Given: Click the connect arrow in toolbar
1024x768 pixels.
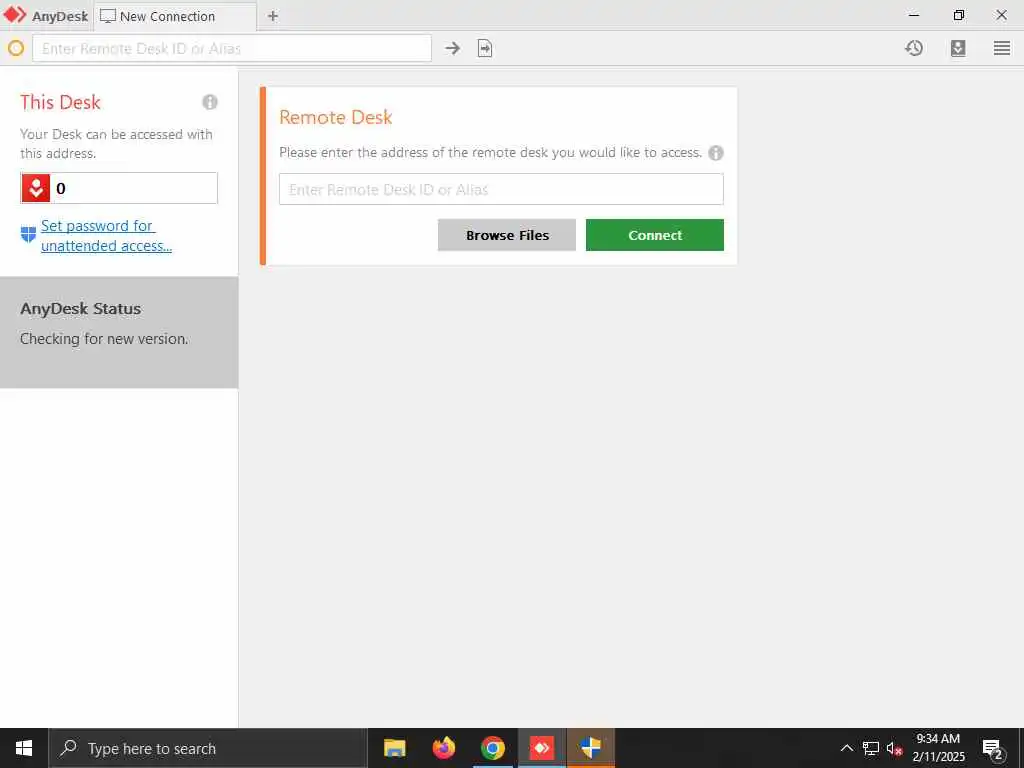Looking at the screenshot, I should pyautogui.click(x=453, y=48).
